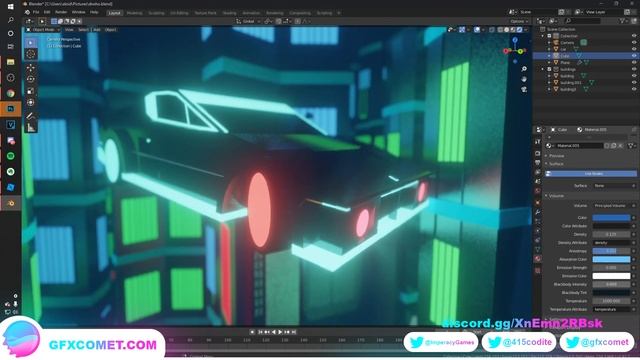Screen dimensions: 640x360
Task: Select the Rotate tool
Action: [x=31, y=79]
